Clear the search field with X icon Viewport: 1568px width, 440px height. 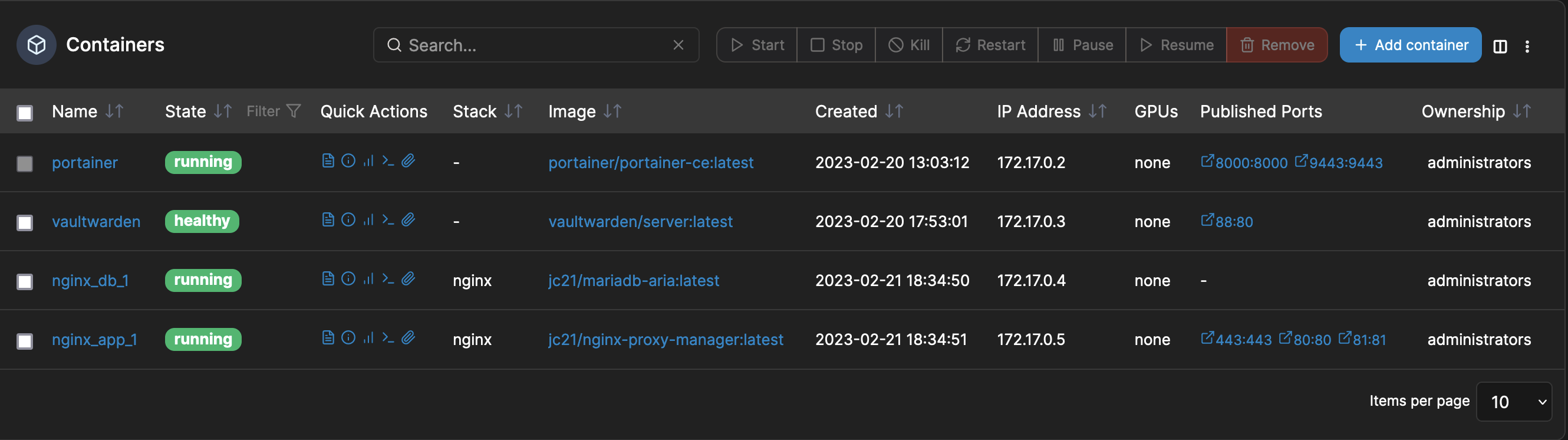[678, 45]
